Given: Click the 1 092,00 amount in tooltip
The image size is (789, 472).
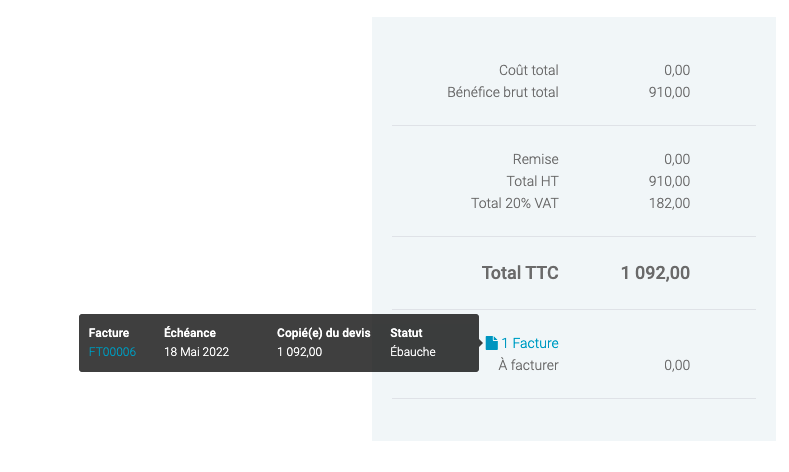Looking at the screenshot, I should point(300,352).
